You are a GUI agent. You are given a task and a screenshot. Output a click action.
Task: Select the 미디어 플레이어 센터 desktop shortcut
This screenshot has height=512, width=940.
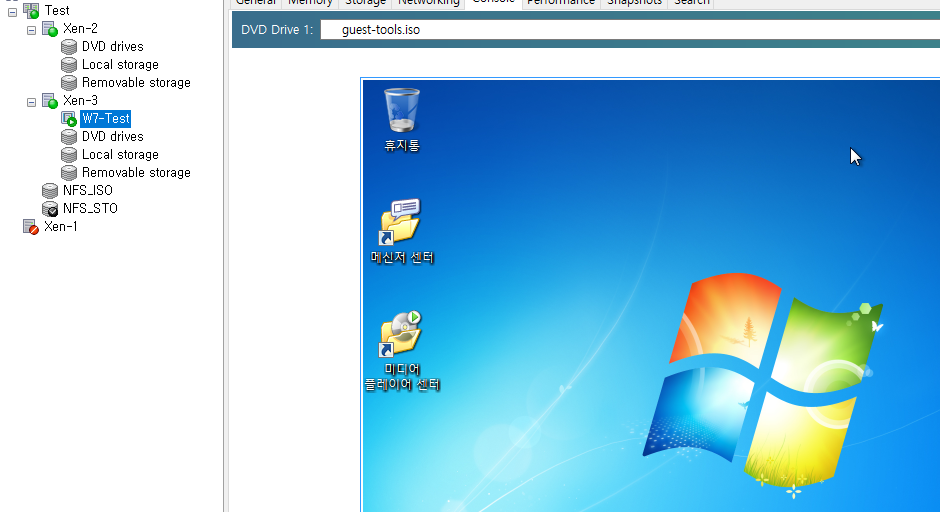(402, 351)
